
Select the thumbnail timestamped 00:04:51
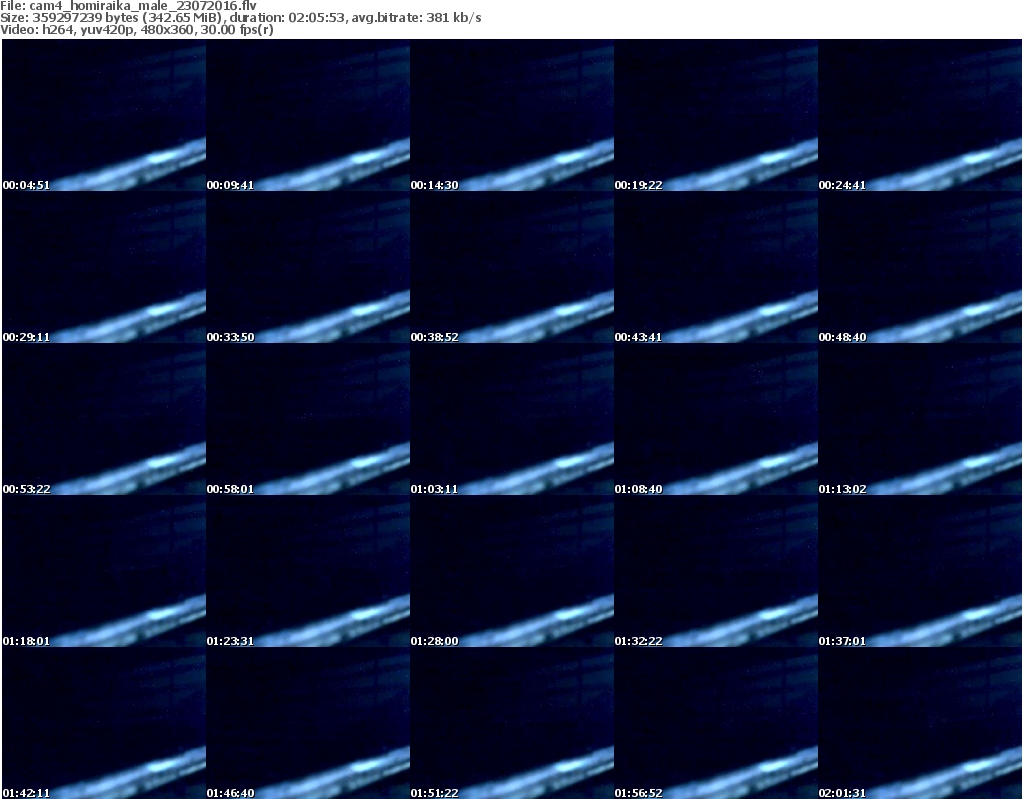point(104,115)
